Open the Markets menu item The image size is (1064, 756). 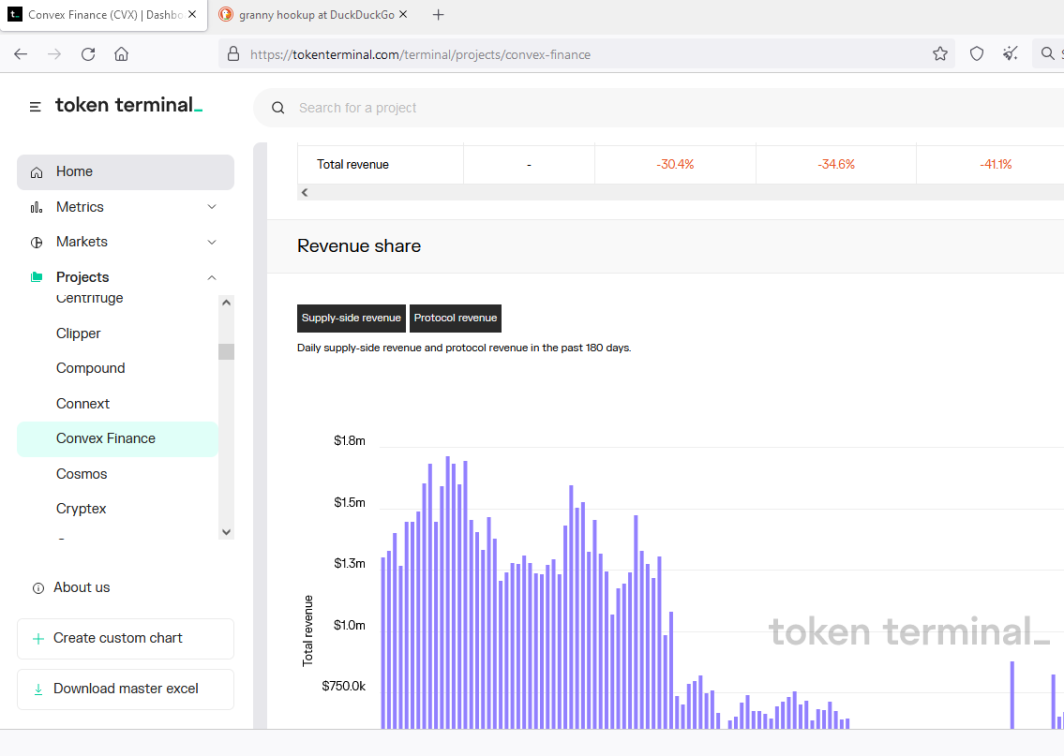82,242
